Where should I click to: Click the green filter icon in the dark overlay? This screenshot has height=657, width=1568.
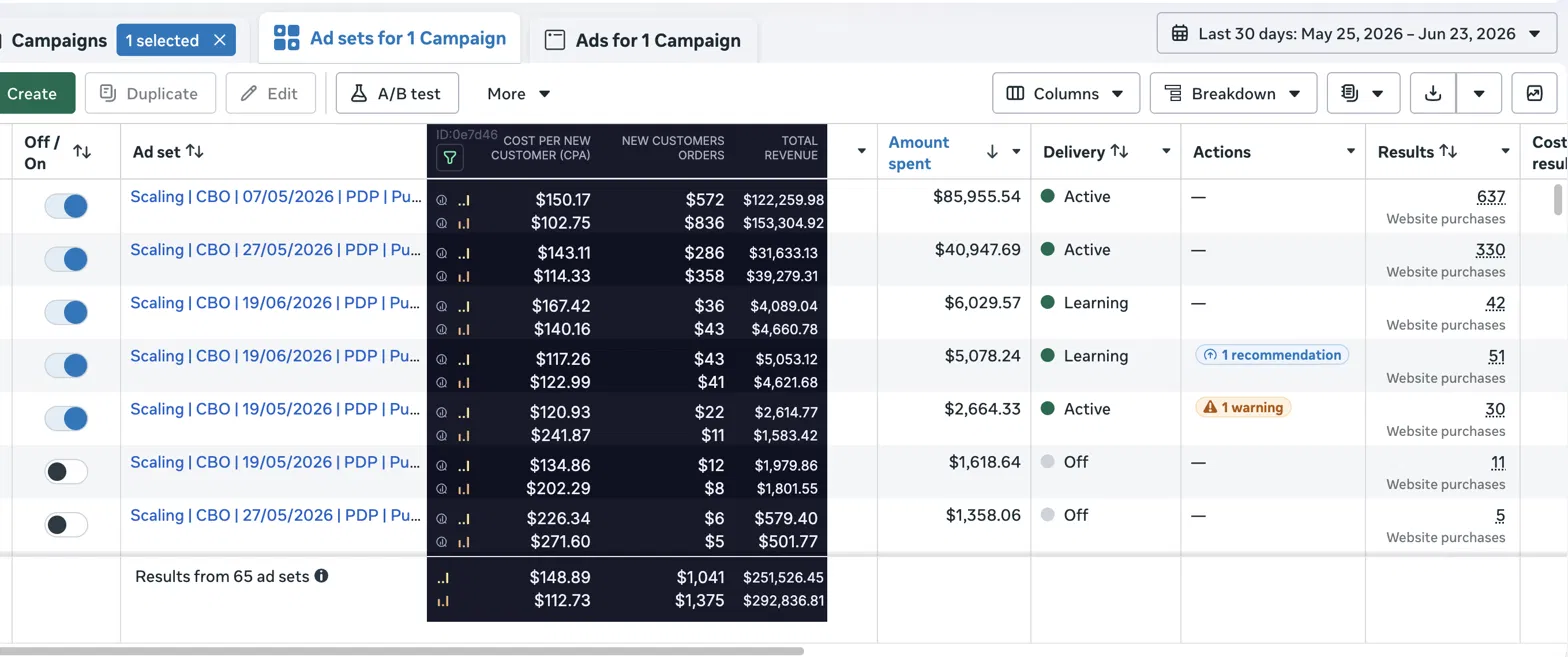450,157
